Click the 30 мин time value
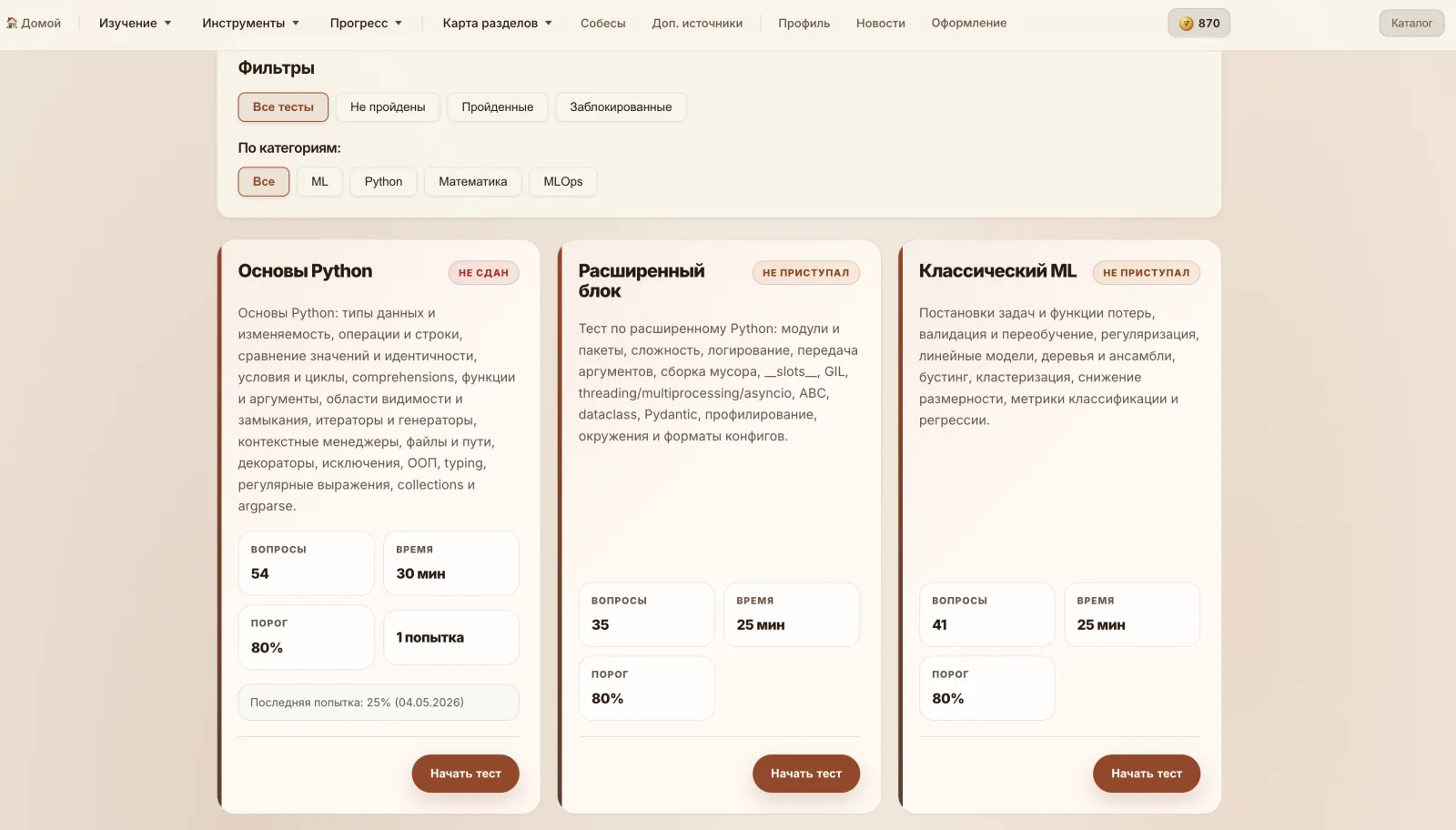The width and height of the screenshot is (1456, 830). click(x=420, y=573)
